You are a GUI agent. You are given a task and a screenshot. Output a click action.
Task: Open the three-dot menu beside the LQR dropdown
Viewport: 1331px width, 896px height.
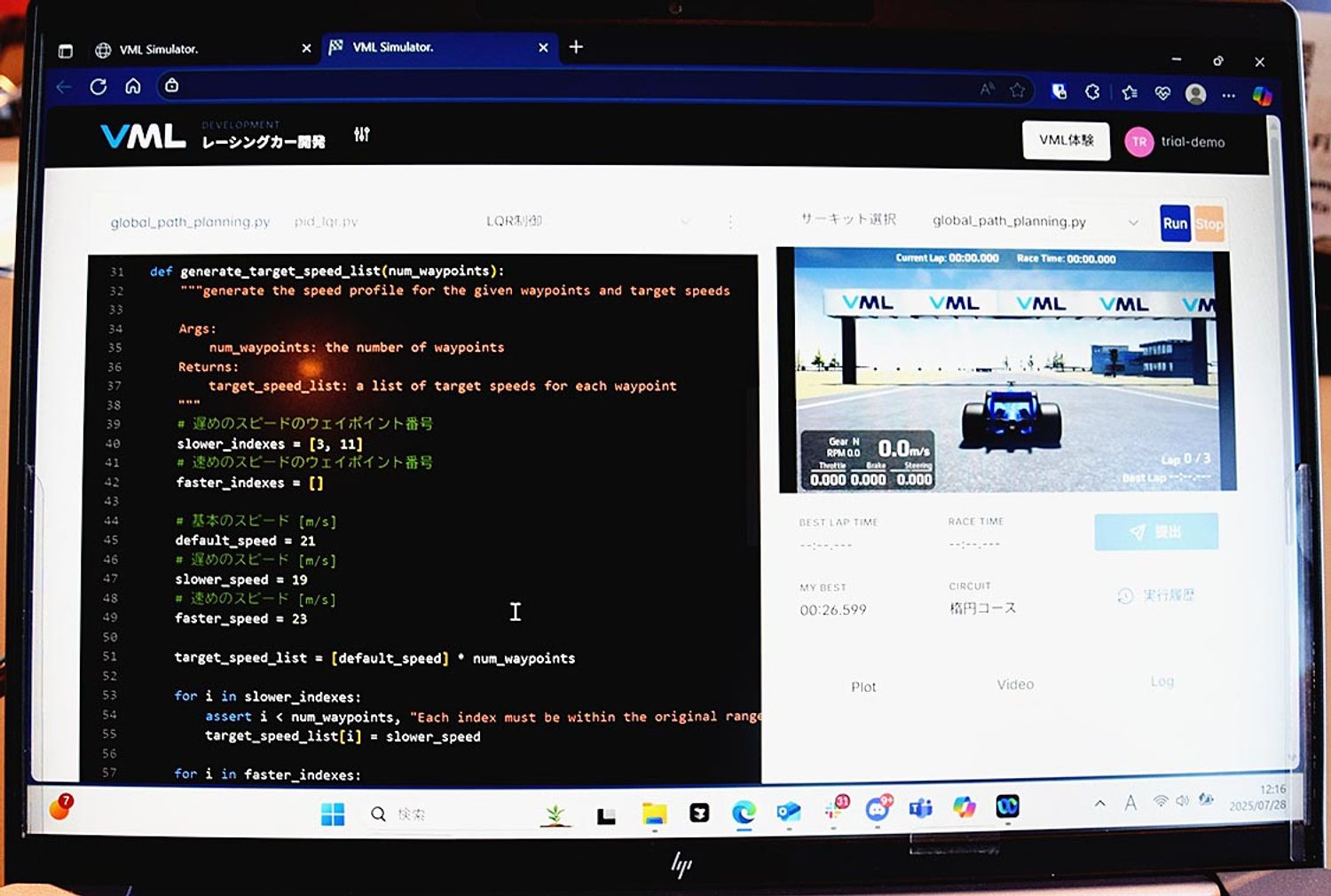tap(730, 222)
